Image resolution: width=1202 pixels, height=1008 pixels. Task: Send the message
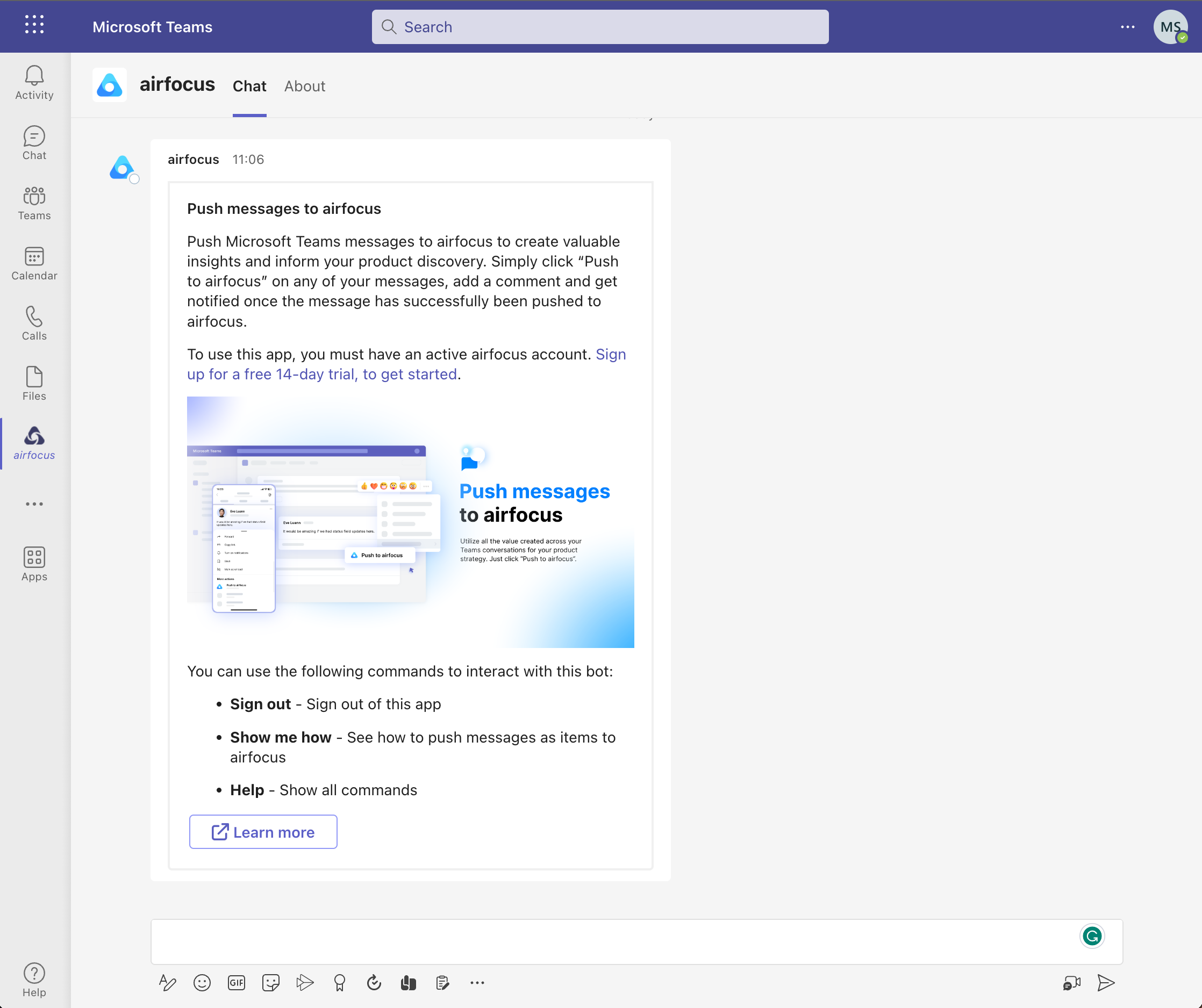[1106, 983]
